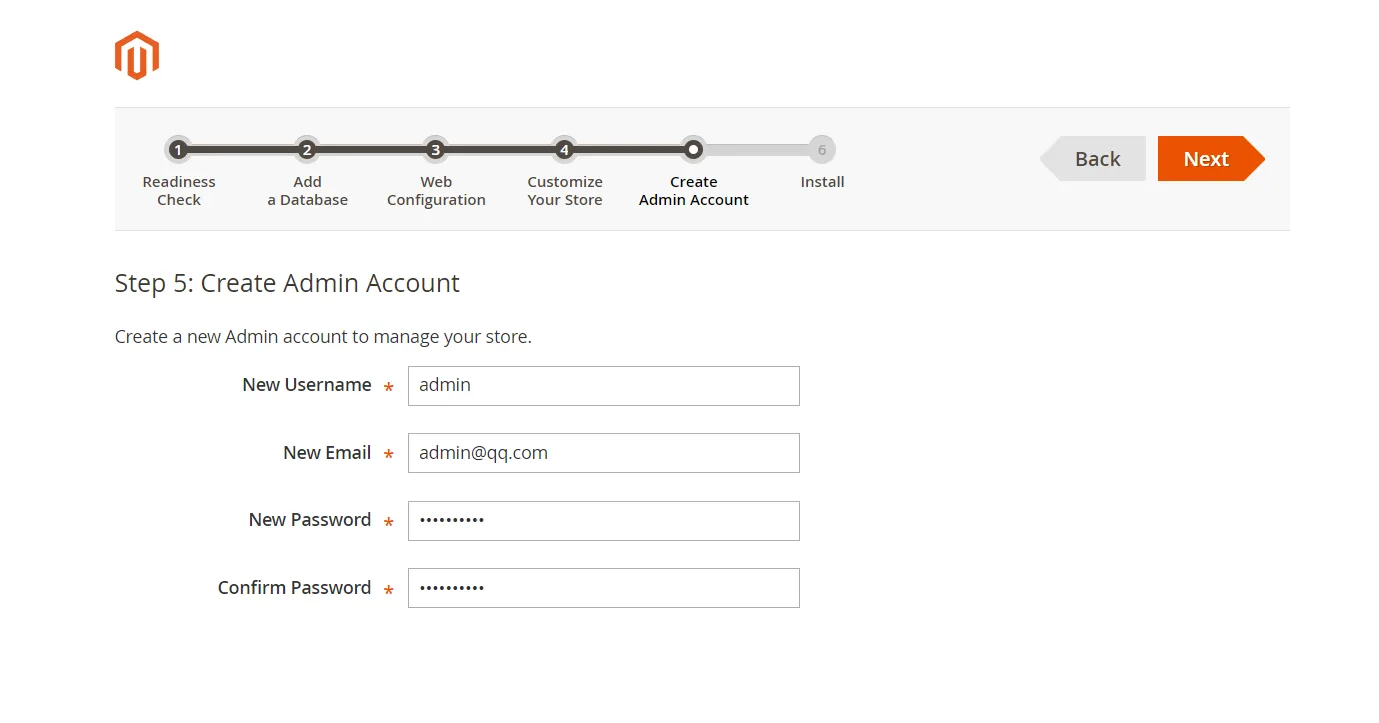Open Add a Database step label

[307, 191]
